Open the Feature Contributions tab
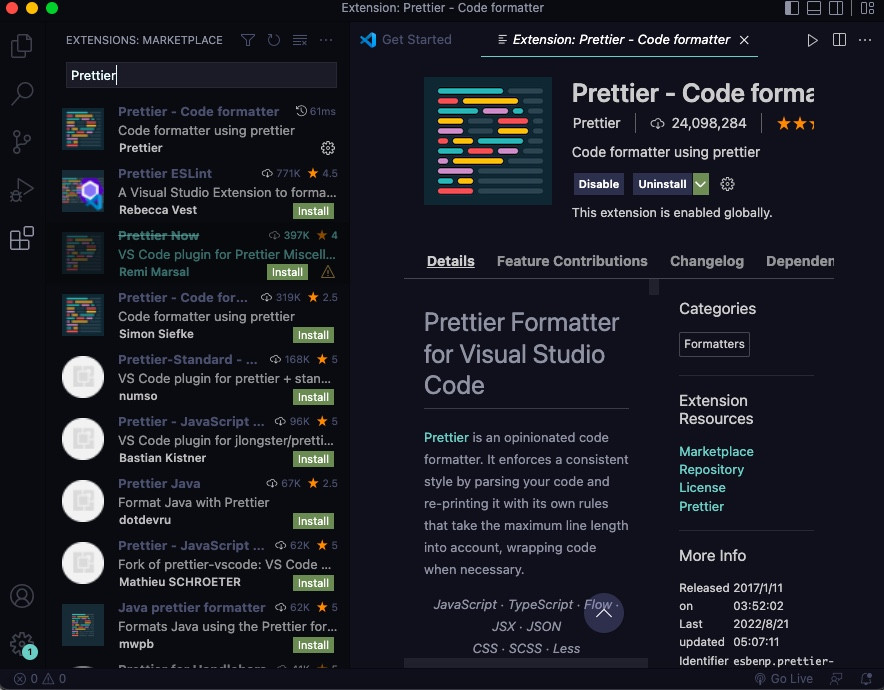 [x=572, y=261]
